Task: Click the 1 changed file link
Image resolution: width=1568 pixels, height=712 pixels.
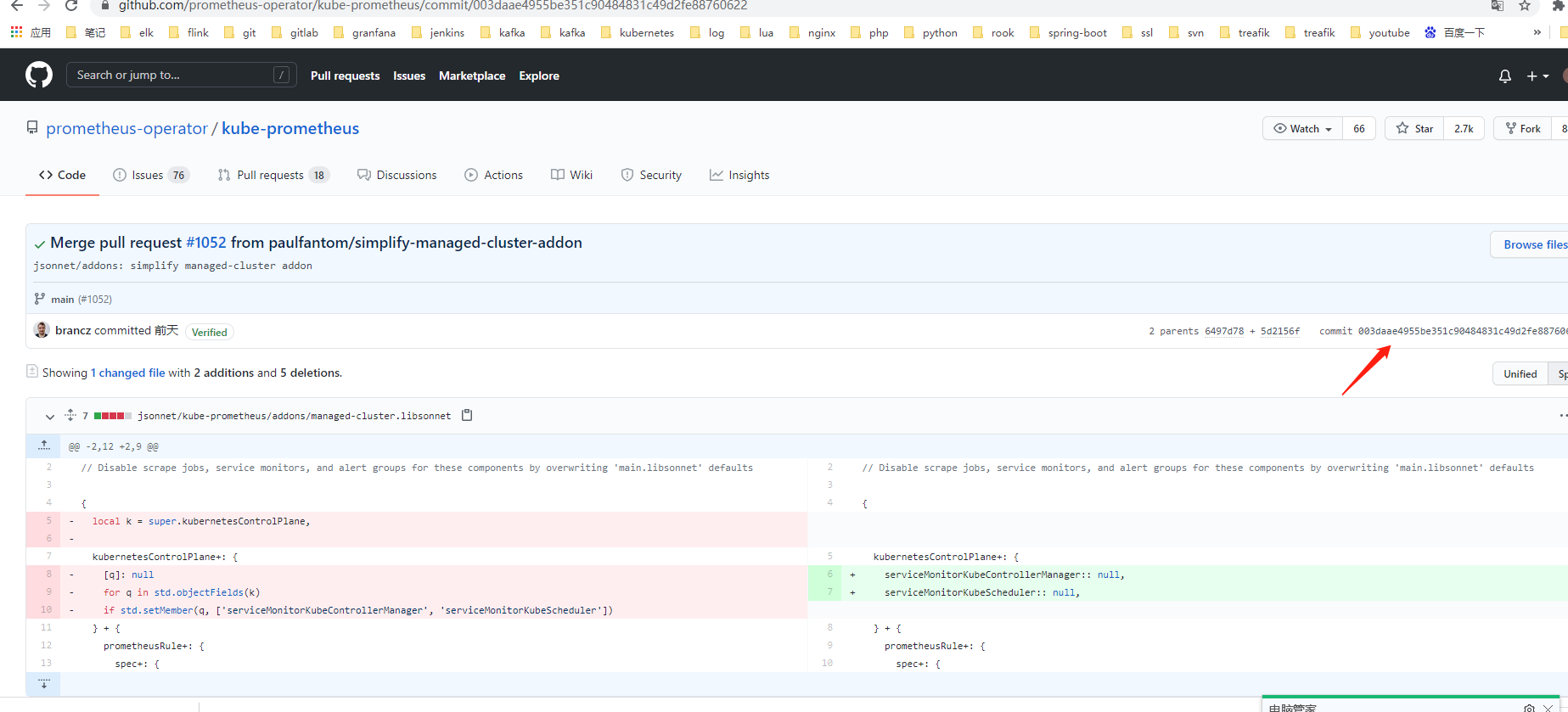Action: (128, 373)
